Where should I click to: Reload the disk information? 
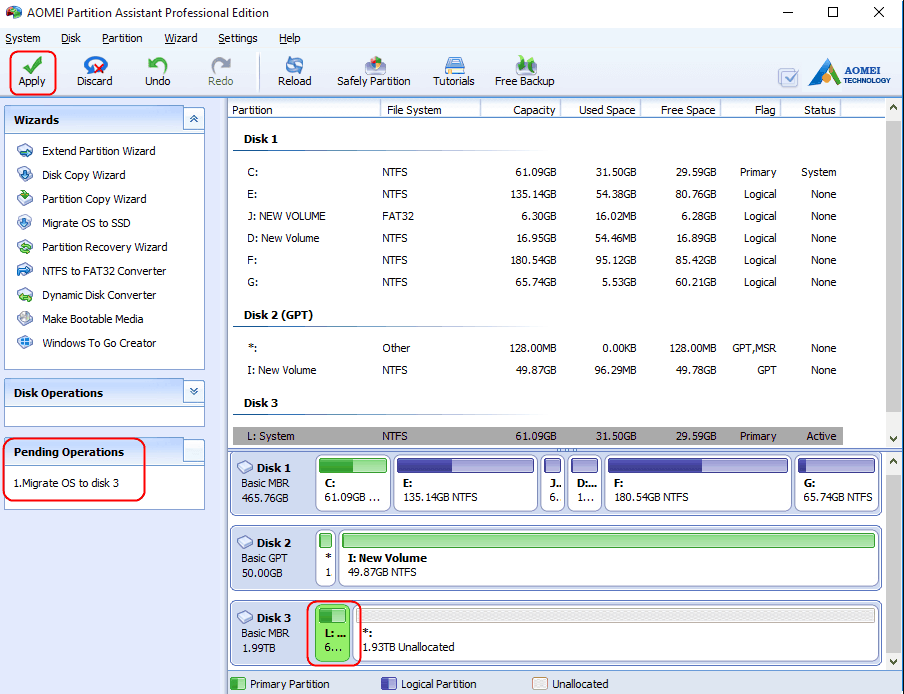295,72
